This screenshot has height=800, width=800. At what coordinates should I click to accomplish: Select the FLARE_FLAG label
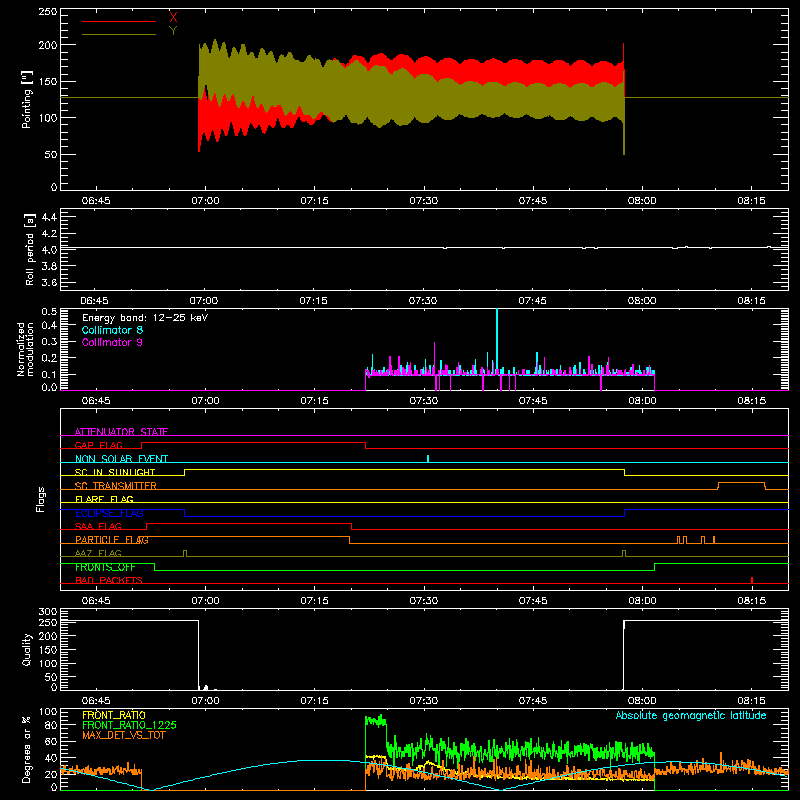pos(104,499)
